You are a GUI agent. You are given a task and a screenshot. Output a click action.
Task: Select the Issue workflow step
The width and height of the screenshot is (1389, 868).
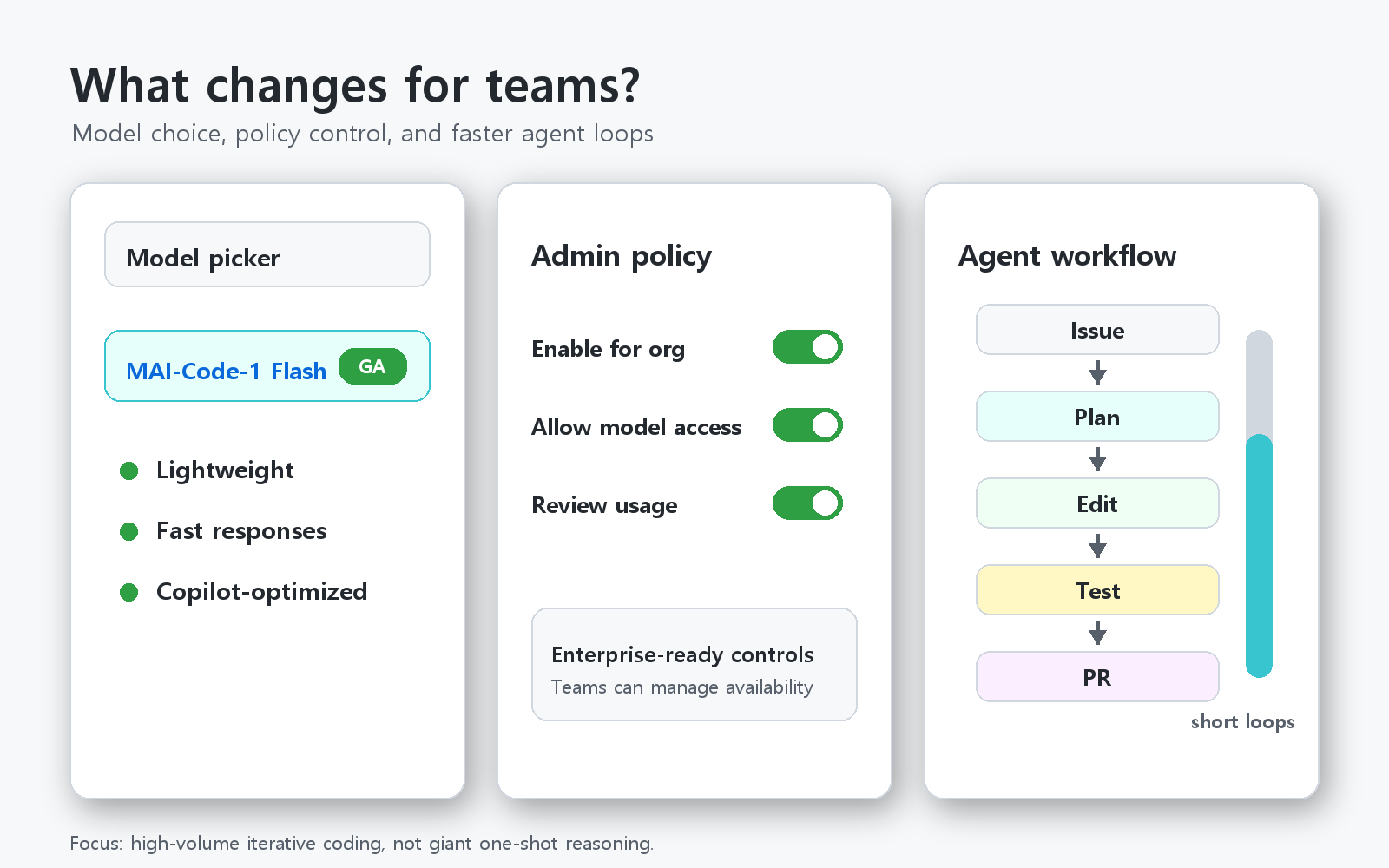[1097, 330]
